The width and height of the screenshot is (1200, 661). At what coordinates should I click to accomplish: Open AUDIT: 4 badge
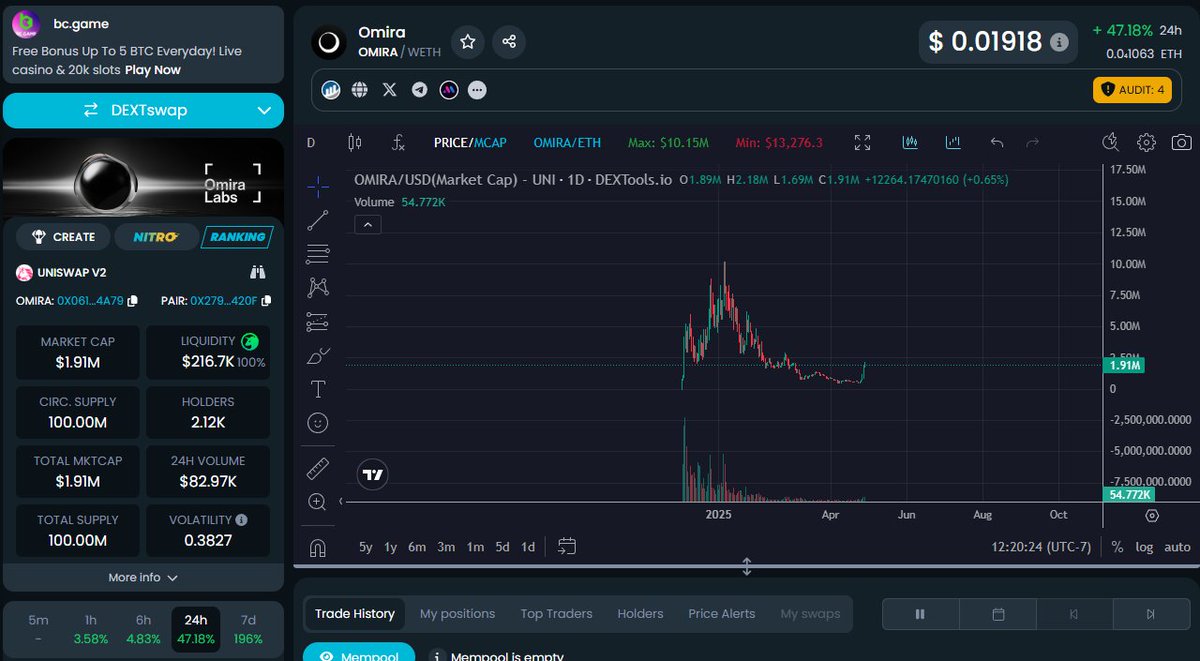tap(1132, 90)
